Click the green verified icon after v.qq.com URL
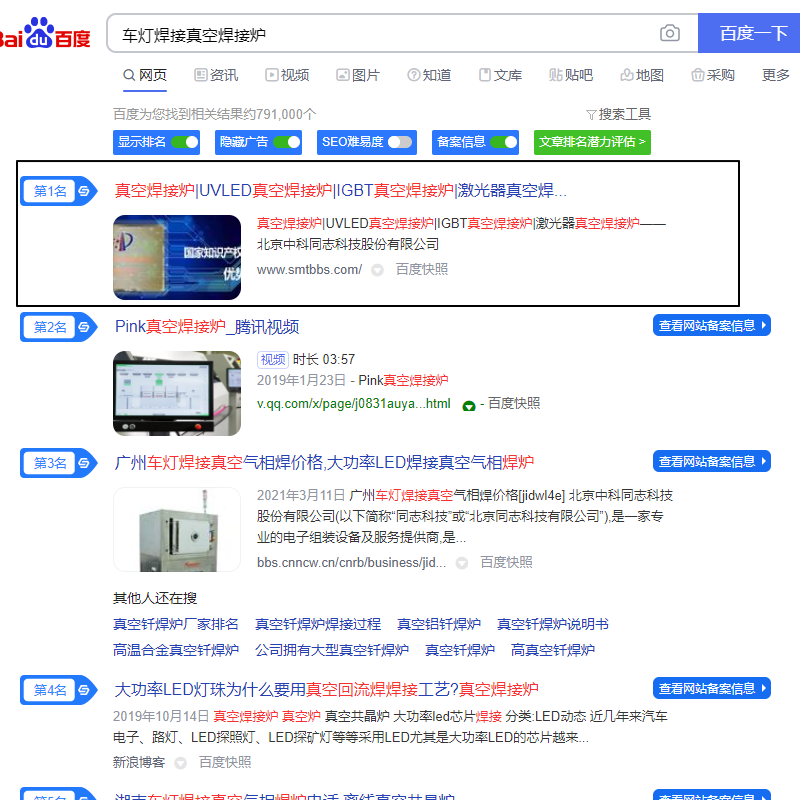Viewport: 800px width, 800px height. (468, 406)
